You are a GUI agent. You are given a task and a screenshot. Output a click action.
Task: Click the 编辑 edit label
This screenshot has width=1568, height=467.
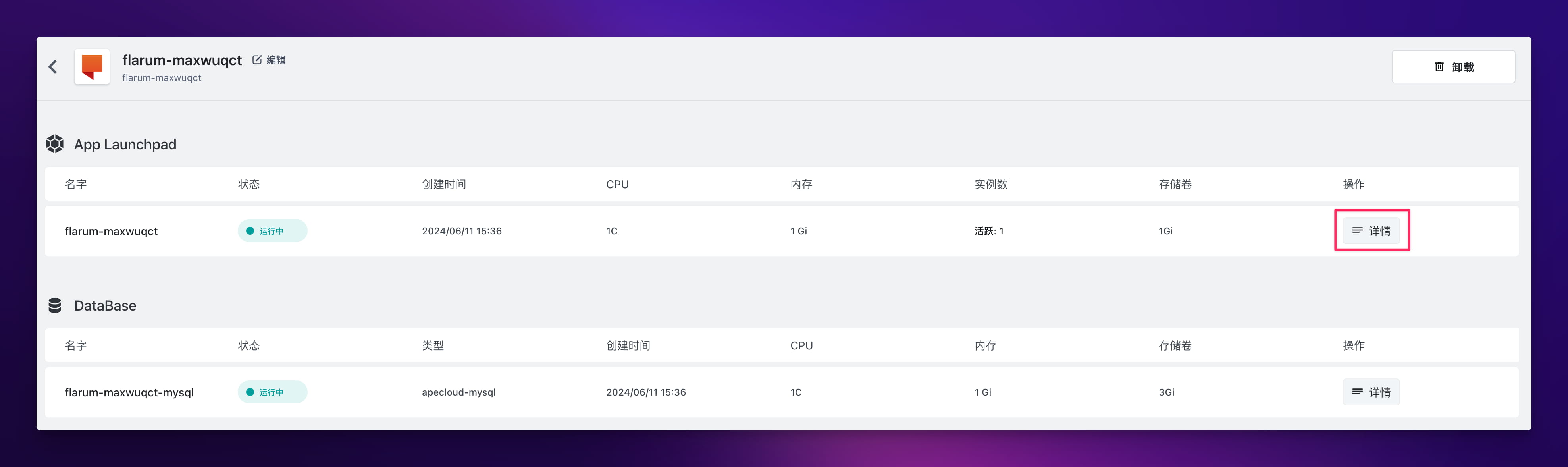(276, 60)
